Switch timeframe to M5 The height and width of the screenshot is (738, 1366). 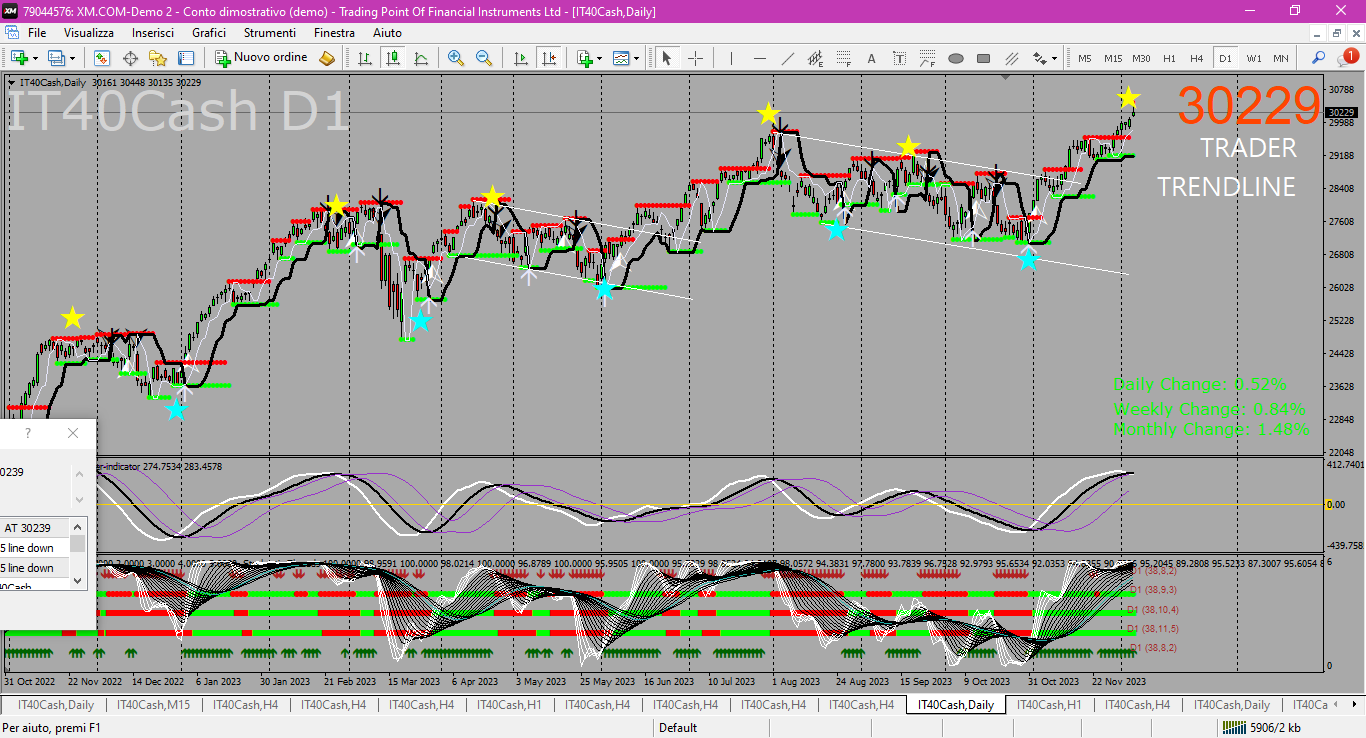point(1085,58)
